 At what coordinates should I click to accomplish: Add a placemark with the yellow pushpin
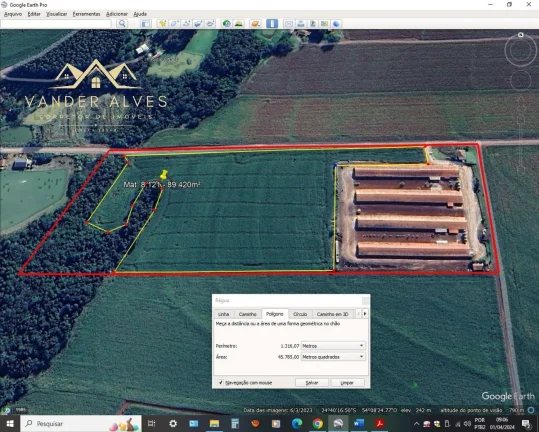point(162,23)
